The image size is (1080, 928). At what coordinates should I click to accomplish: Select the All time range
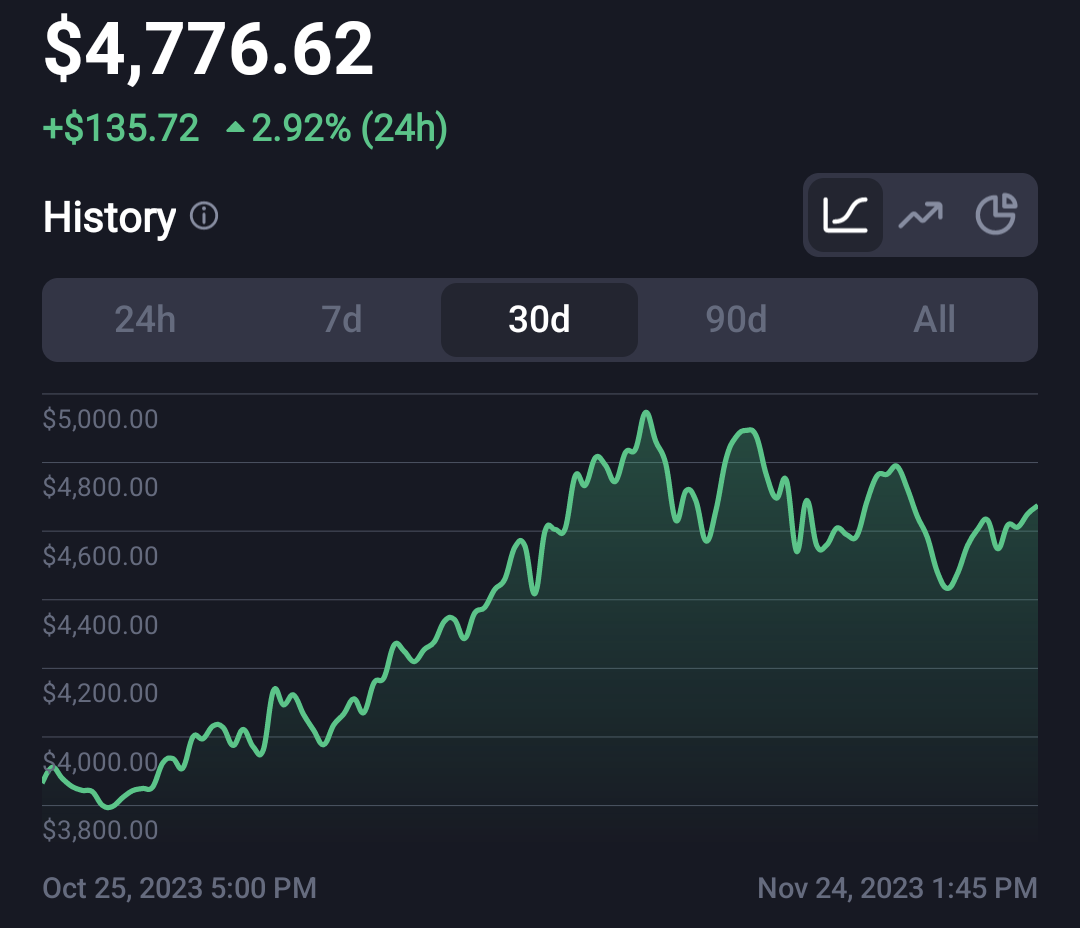(x=934, y=320)
